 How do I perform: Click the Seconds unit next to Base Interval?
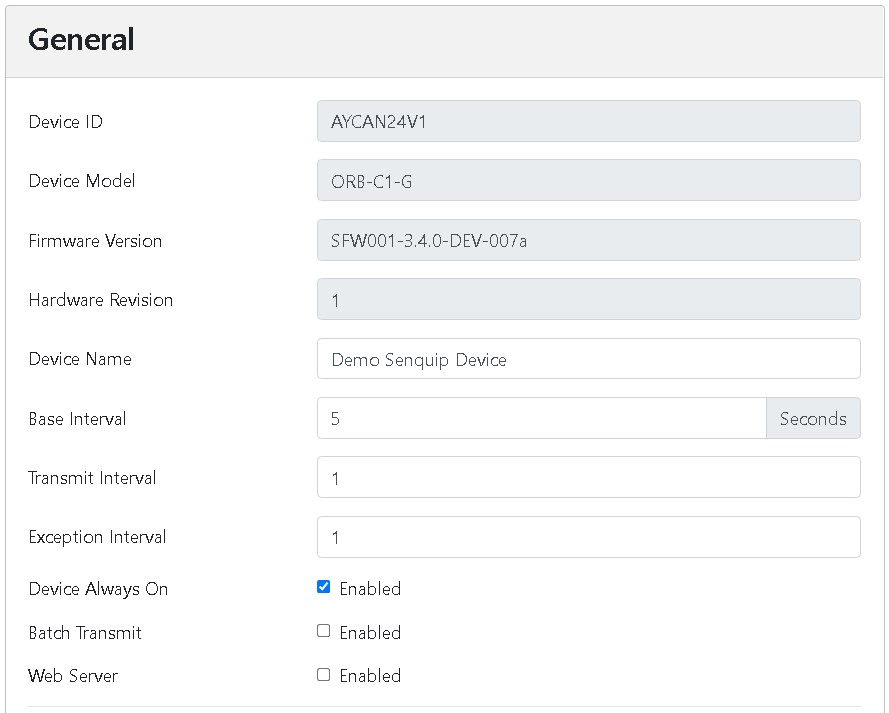(x=812, y=419)
